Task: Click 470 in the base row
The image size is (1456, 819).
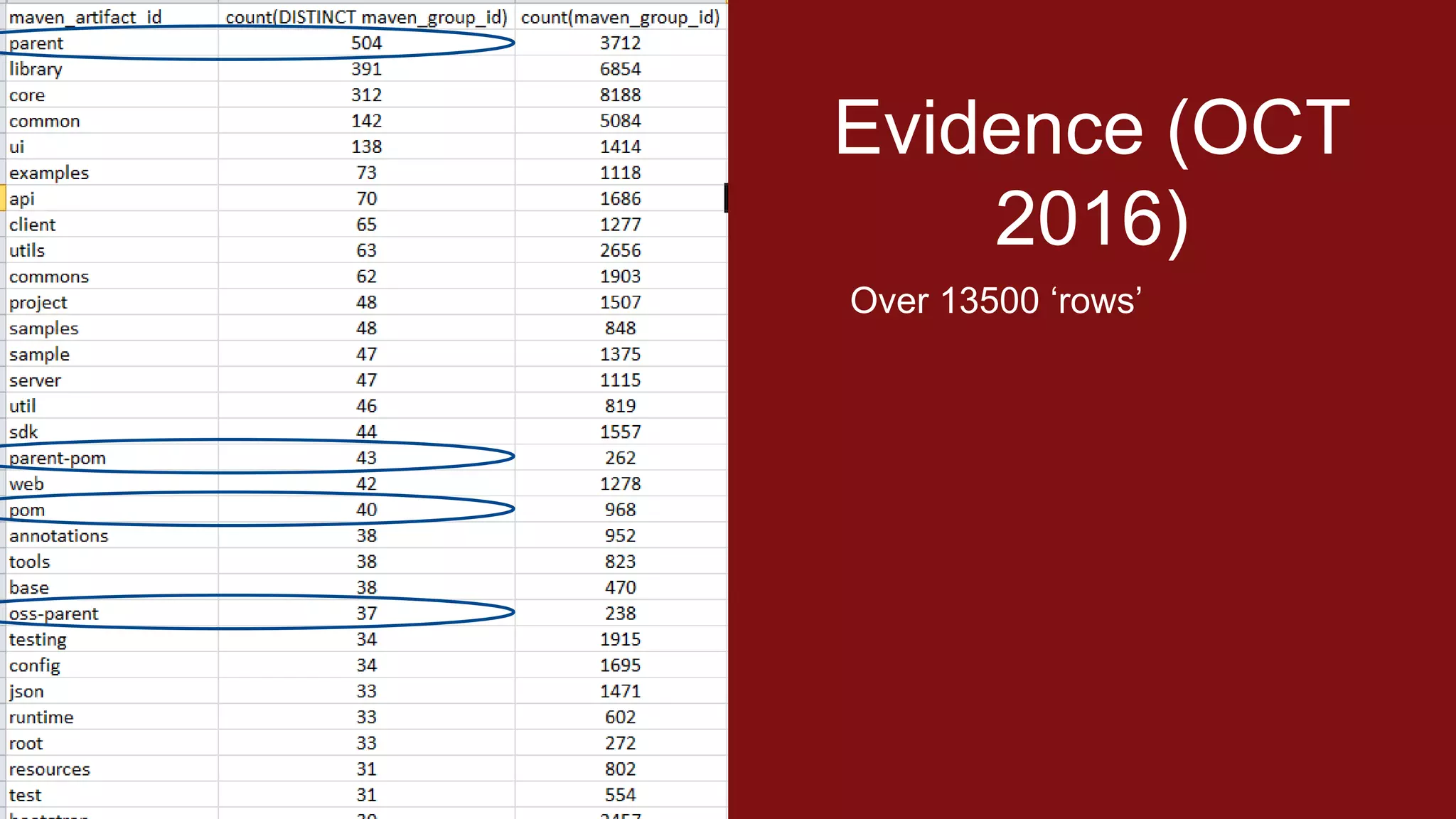Action: 620,587
